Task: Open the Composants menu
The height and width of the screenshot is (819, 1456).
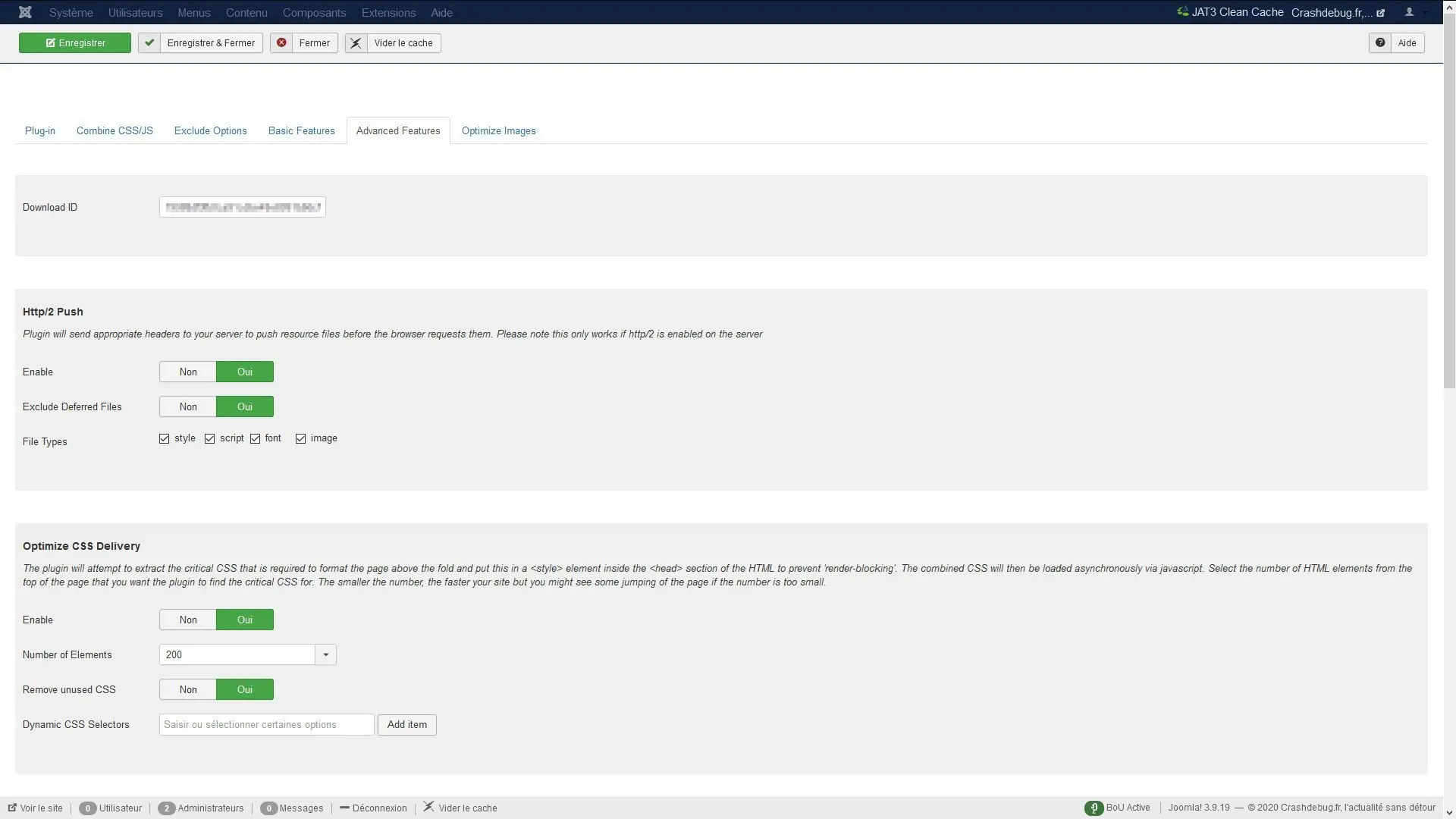Action: (x=314, y=13)
